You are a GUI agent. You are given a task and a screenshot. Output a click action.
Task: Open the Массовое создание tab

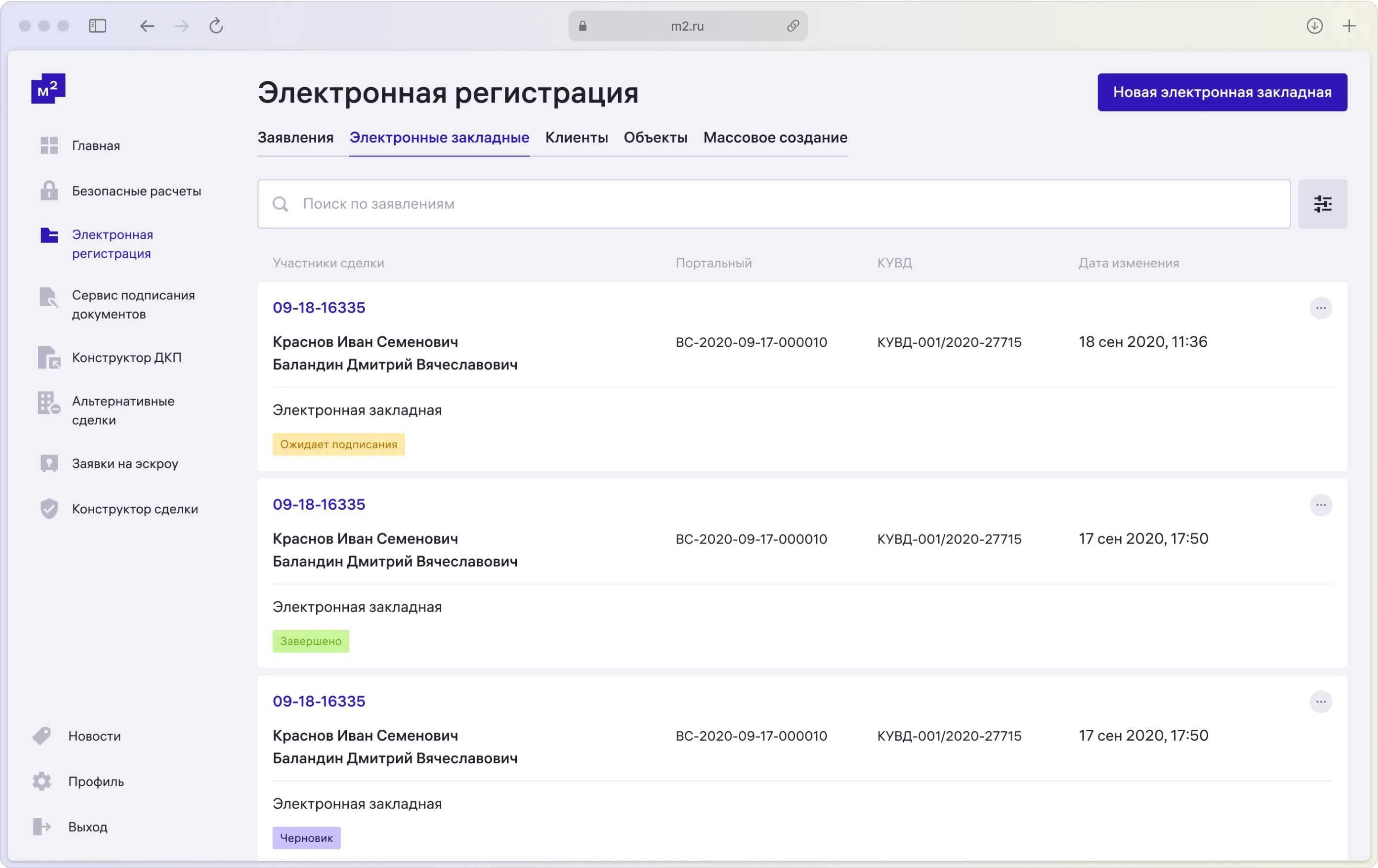[x=775, y=138]
